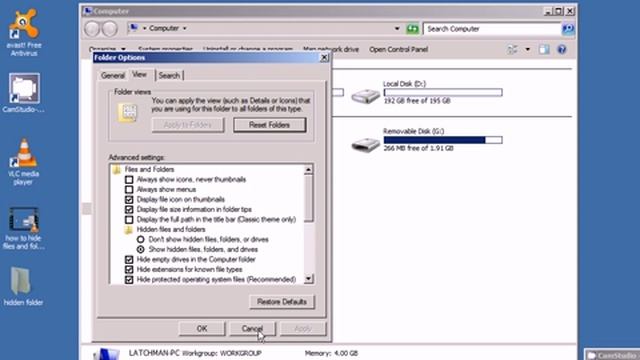Viewport: 640px width, 360px height.
Task: Uncheck 'Display file size information in folder tips'
Action: (x=129, y=210)
